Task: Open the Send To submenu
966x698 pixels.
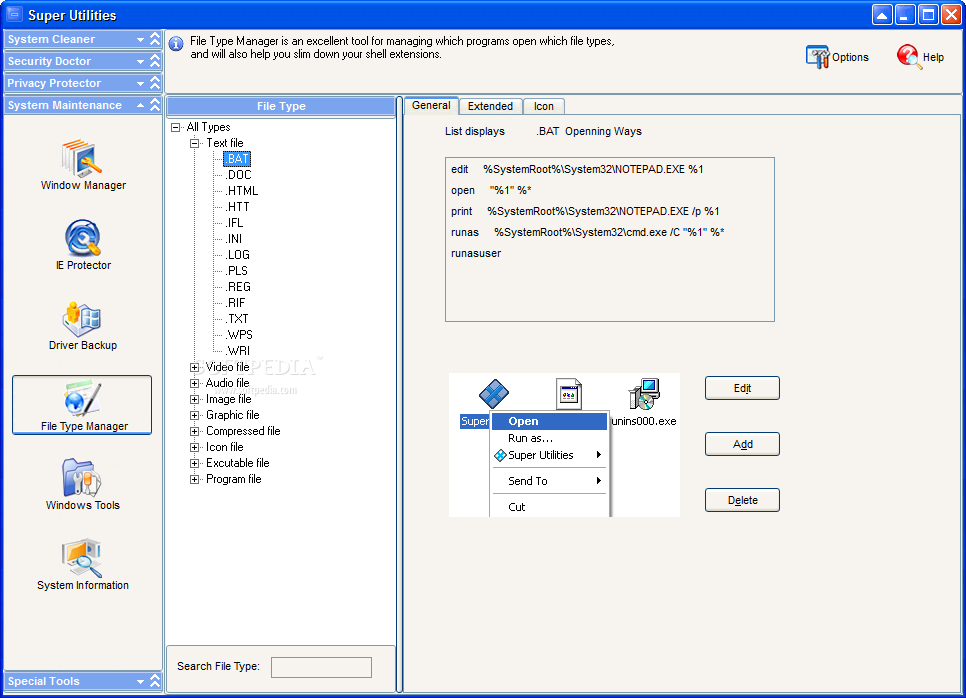Action: [x=549, y=481]
